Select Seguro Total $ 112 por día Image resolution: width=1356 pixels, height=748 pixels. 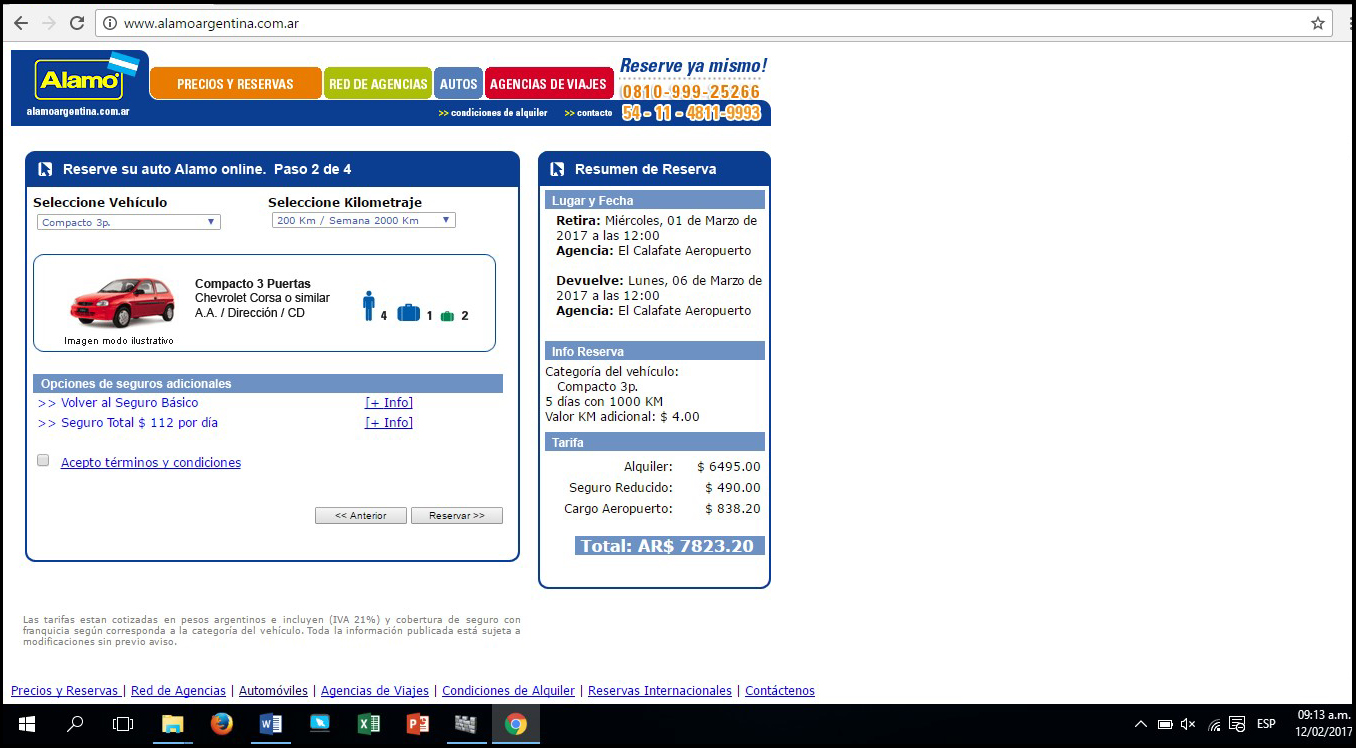click(139, 423)
